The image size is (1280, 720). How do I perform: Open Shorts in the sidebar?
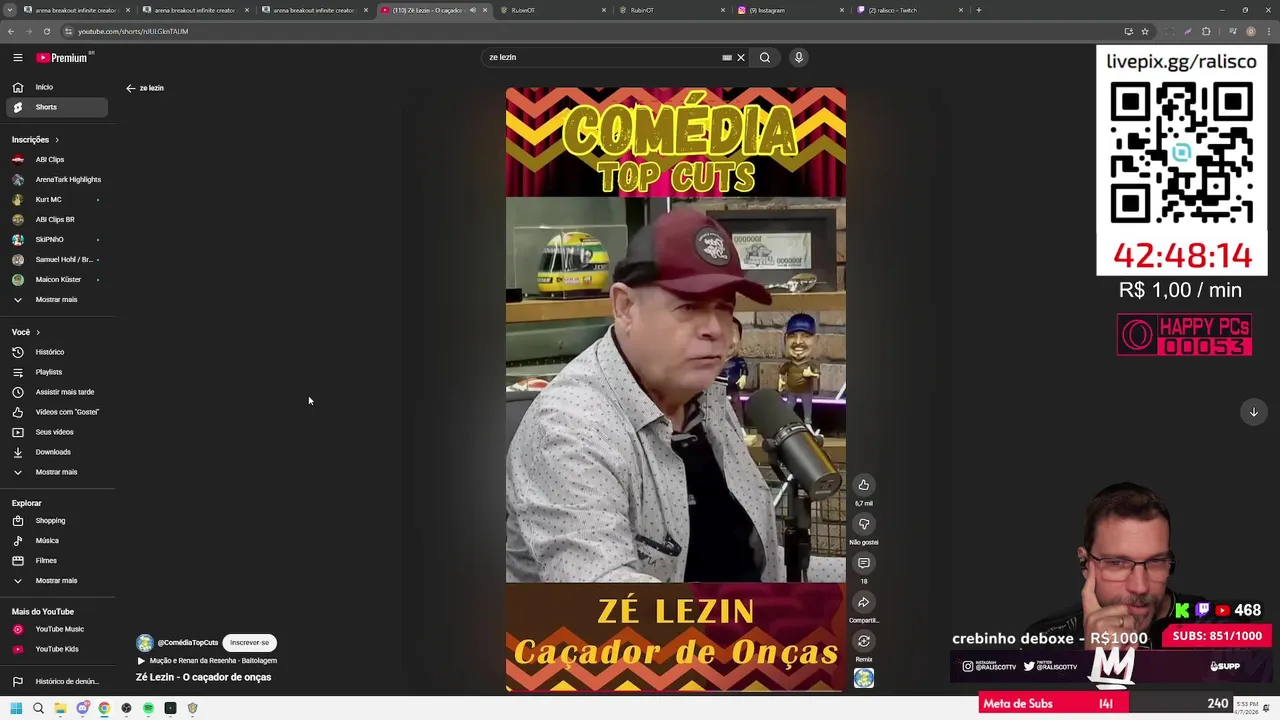pos(55,107)
